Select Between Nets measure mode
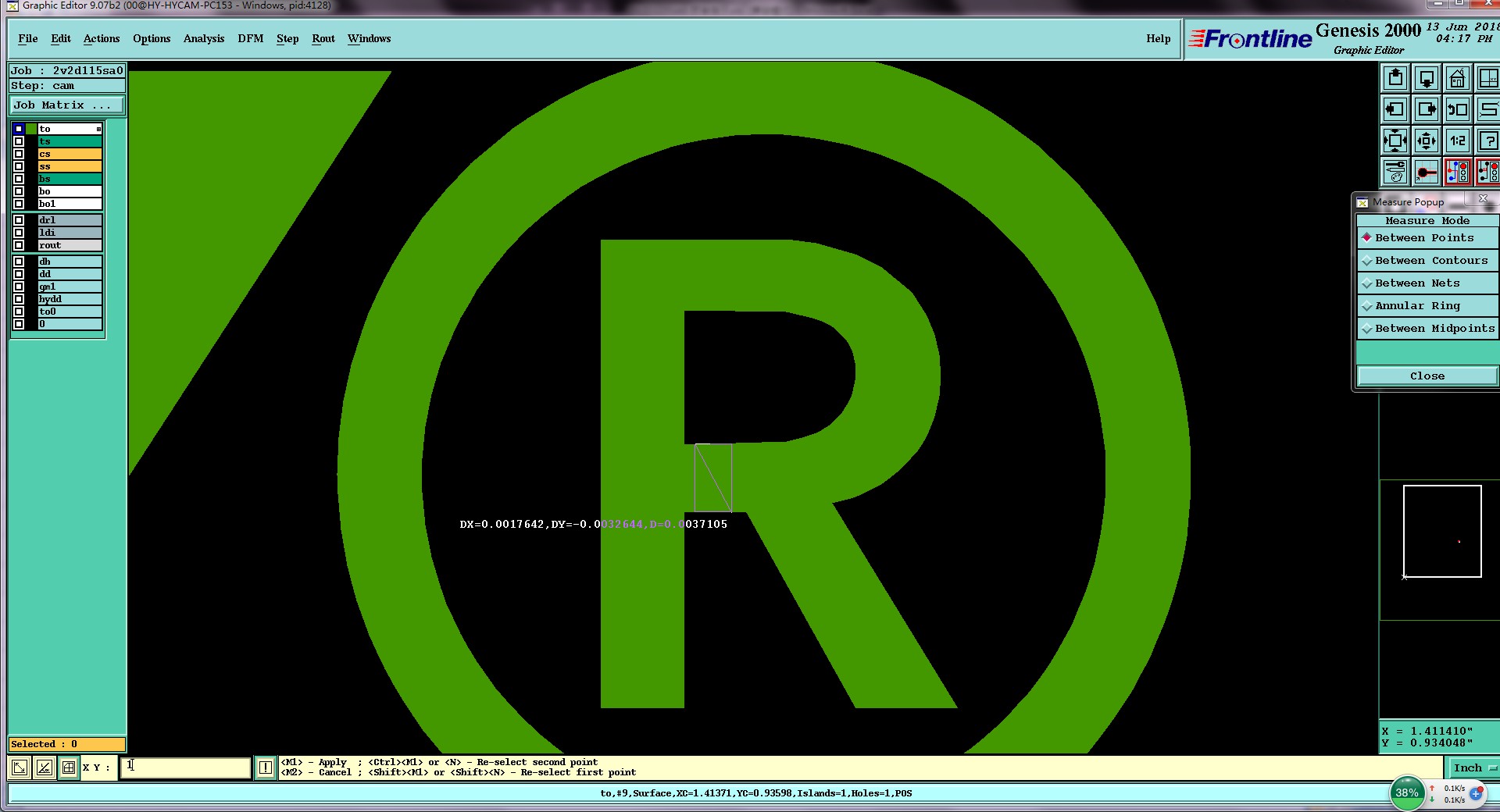Viewport: 1500px width, 812px height. tap(1428, 283)
